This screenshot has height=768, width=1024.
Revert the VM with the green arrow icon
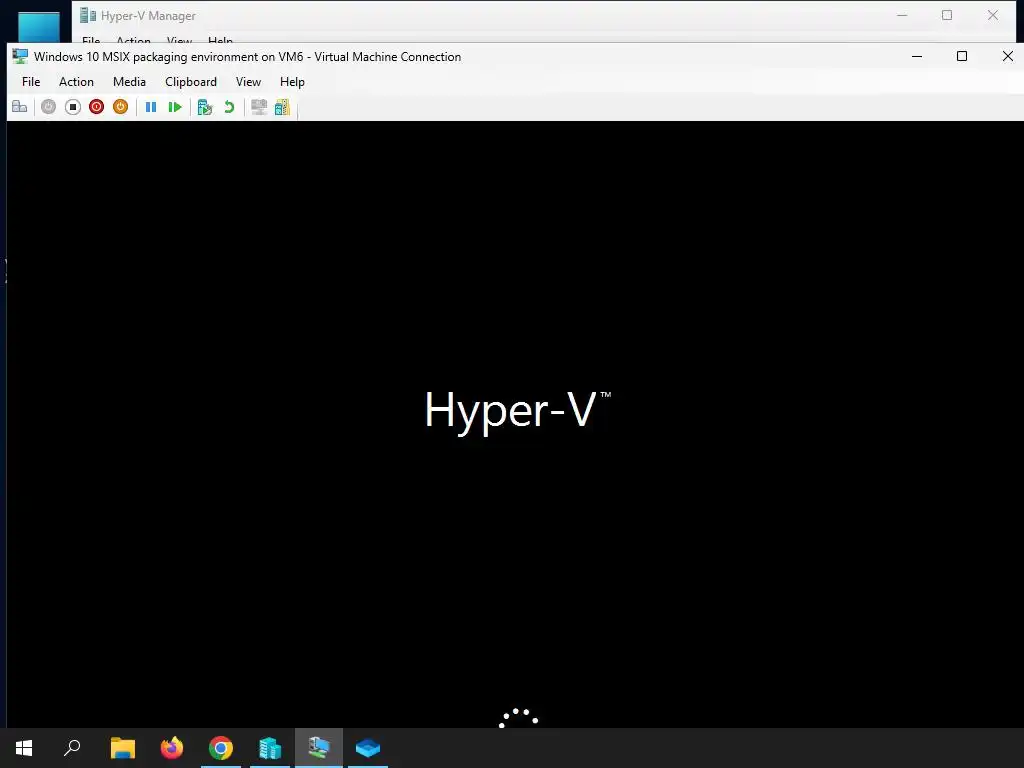(229, 106)
